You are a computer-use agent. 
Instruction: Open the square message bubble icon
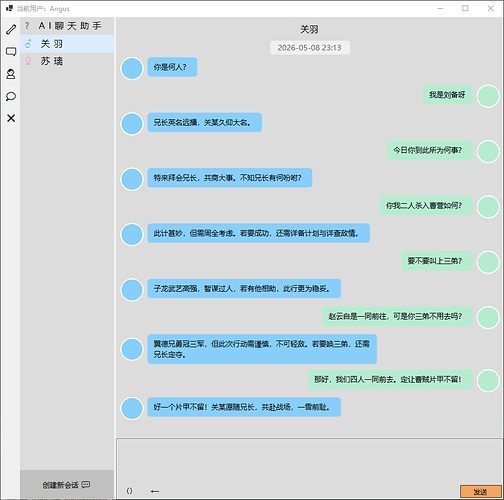11,52
